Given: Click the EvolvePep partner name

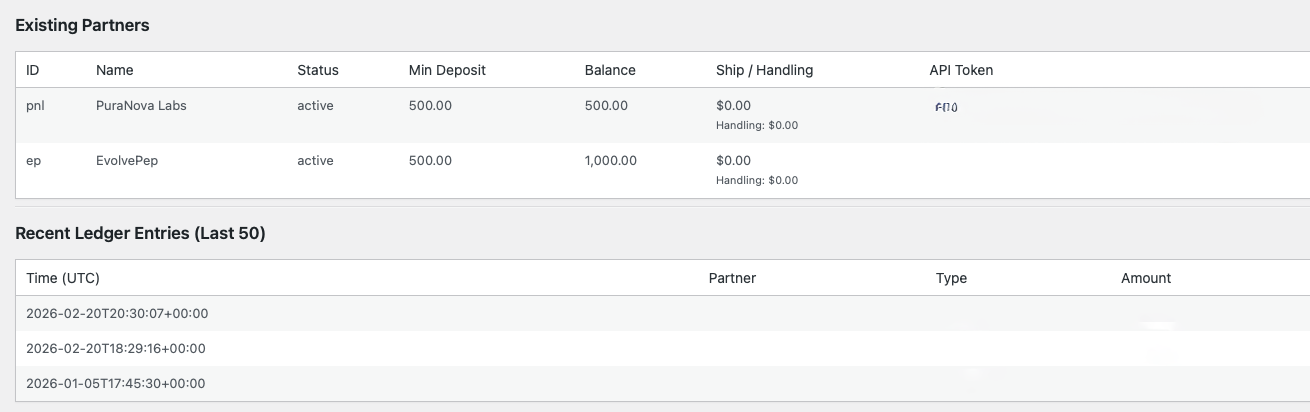Looking at the screenshot, I should [127, 161].
